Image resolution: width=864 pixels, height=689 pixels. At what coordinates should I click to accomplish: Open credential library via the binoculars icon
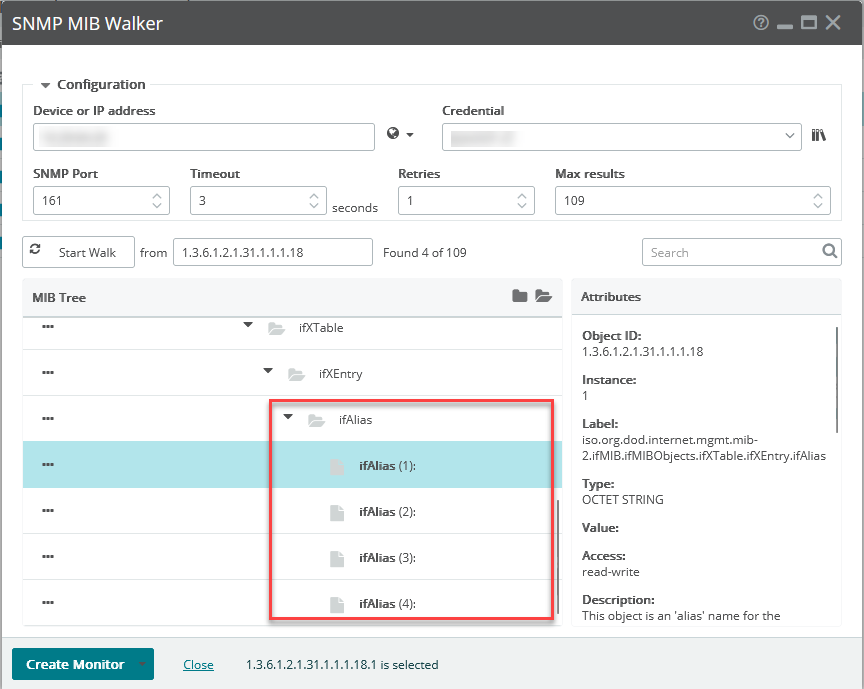[818, 135]
